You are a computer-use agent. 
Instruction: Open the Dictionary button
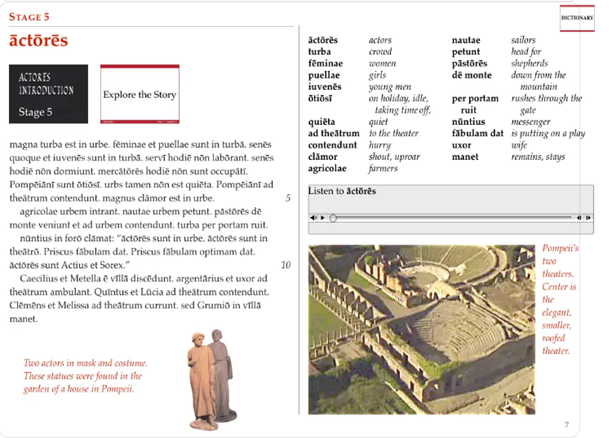pyautogui.click(x=577, y=18)
